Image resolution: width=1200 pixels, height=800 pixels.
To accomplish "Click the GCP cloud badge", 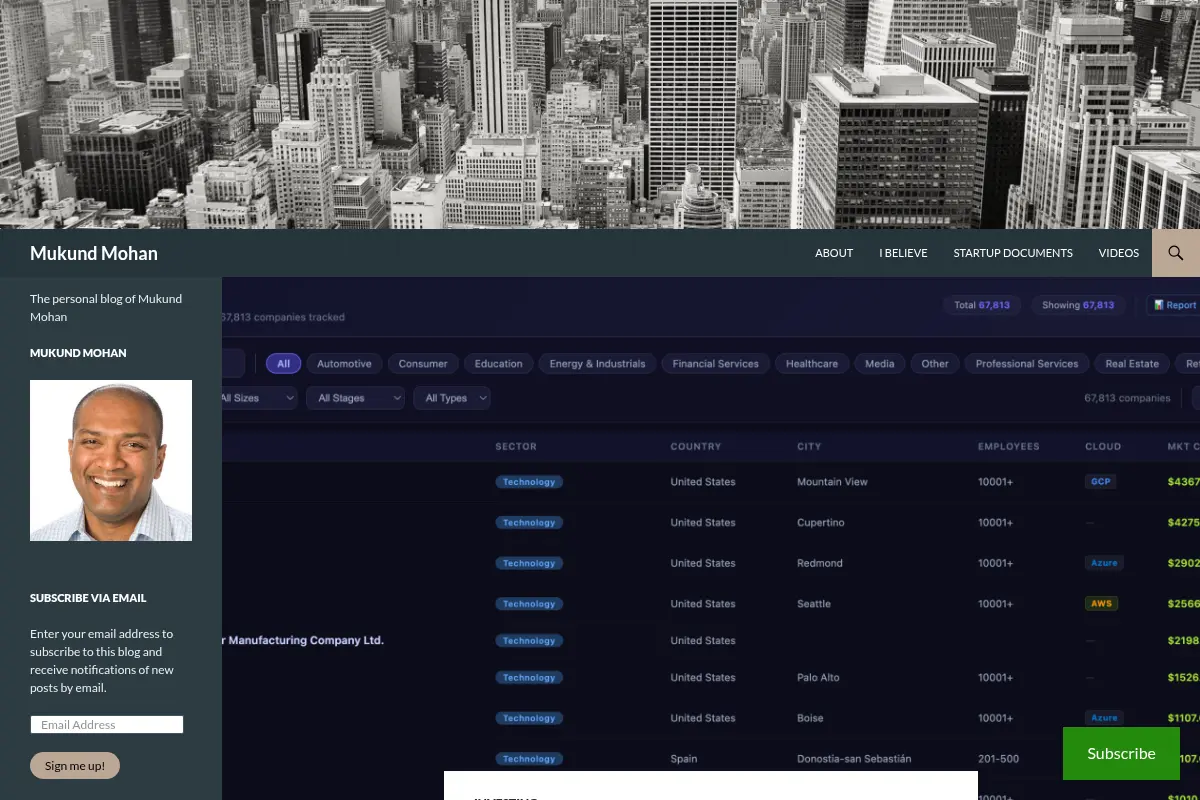I will point(1101,482).
